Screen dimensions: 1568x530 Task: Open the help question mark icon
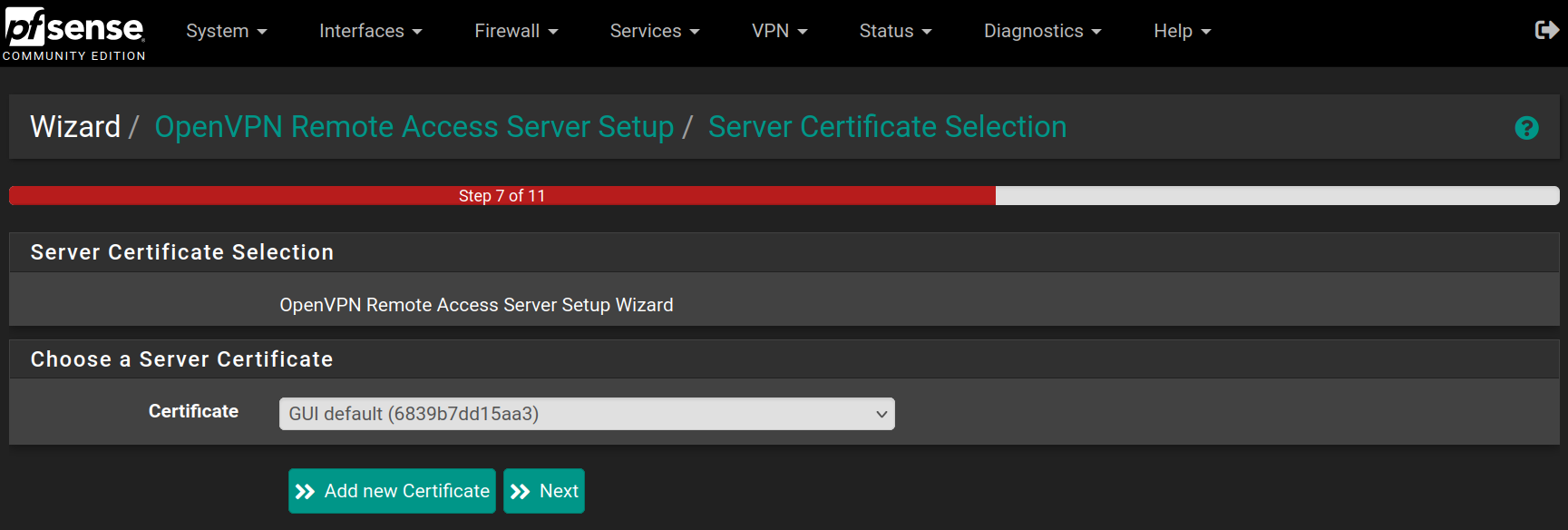coord(1526,128)
